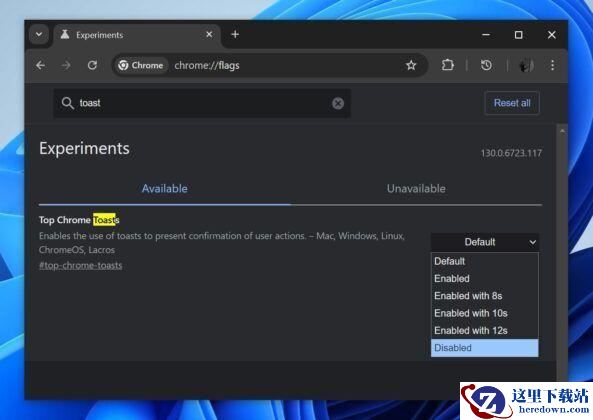This screenshot has height=420, width=593.
Task: Open a new tab with plus button
Action: pyautogui.click(x=235, y=34)
